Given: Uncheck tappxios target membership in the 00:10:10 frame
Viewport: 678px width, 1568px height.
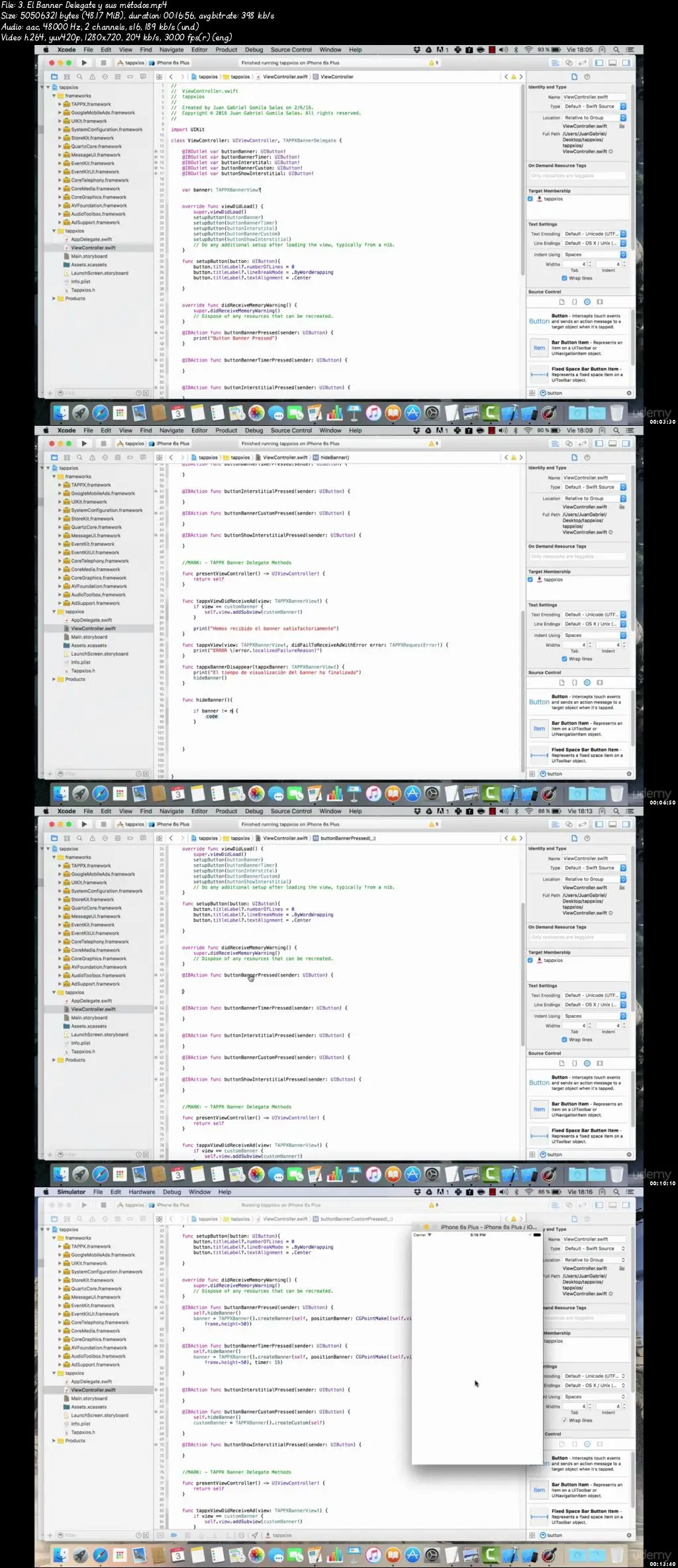Looking at the screenshot, I should [x=530, y=961].
